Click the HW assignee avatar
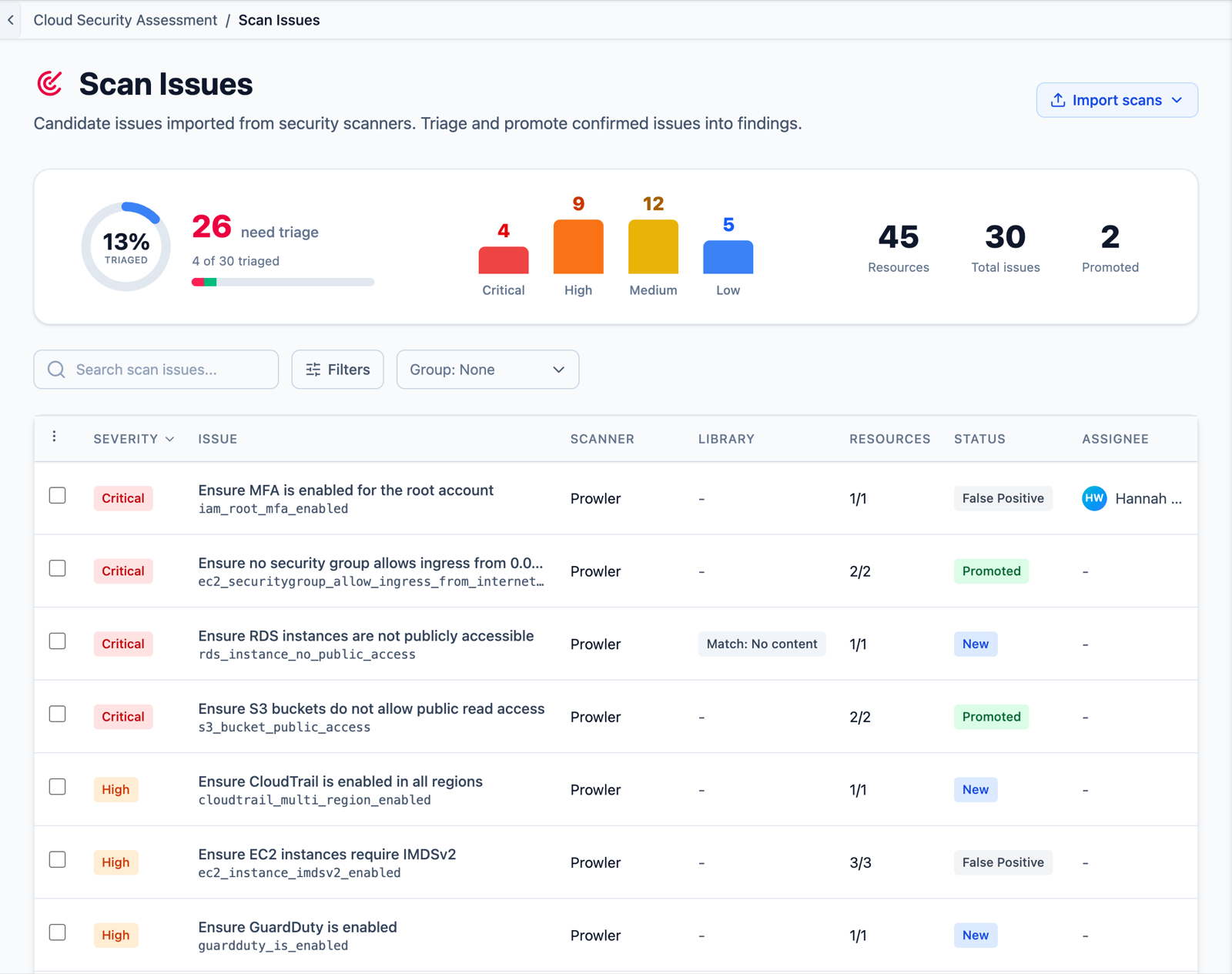The image size is (1232, 974). (x=1094, y=498)
